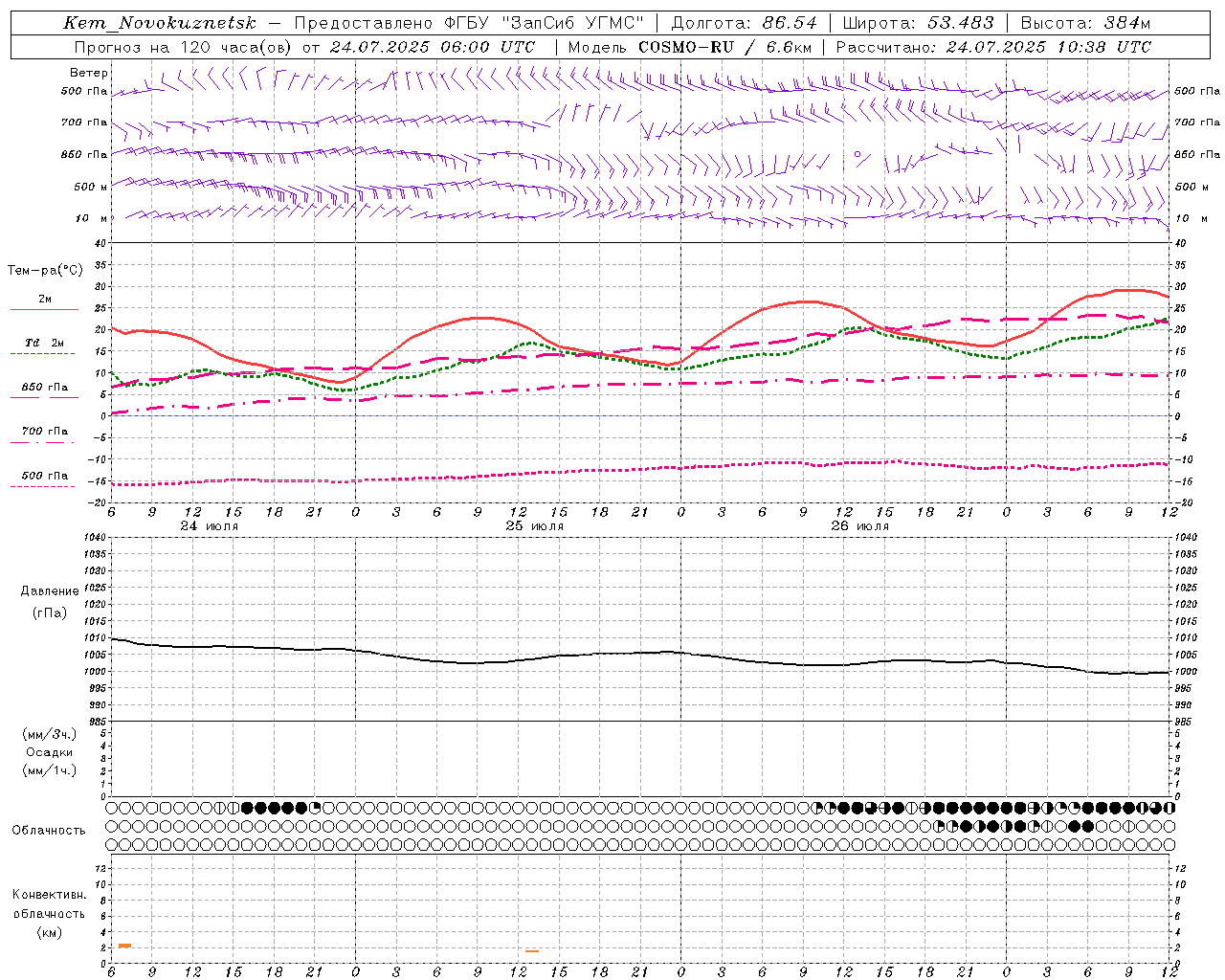Click the '(гПа)' pressure unit label
The image size is (1225, 980).
coord(50,613)
